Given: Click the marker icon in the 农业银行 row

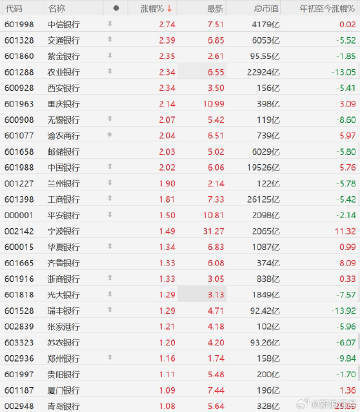Looking at the screenshot, I should (x=110, y=71).
